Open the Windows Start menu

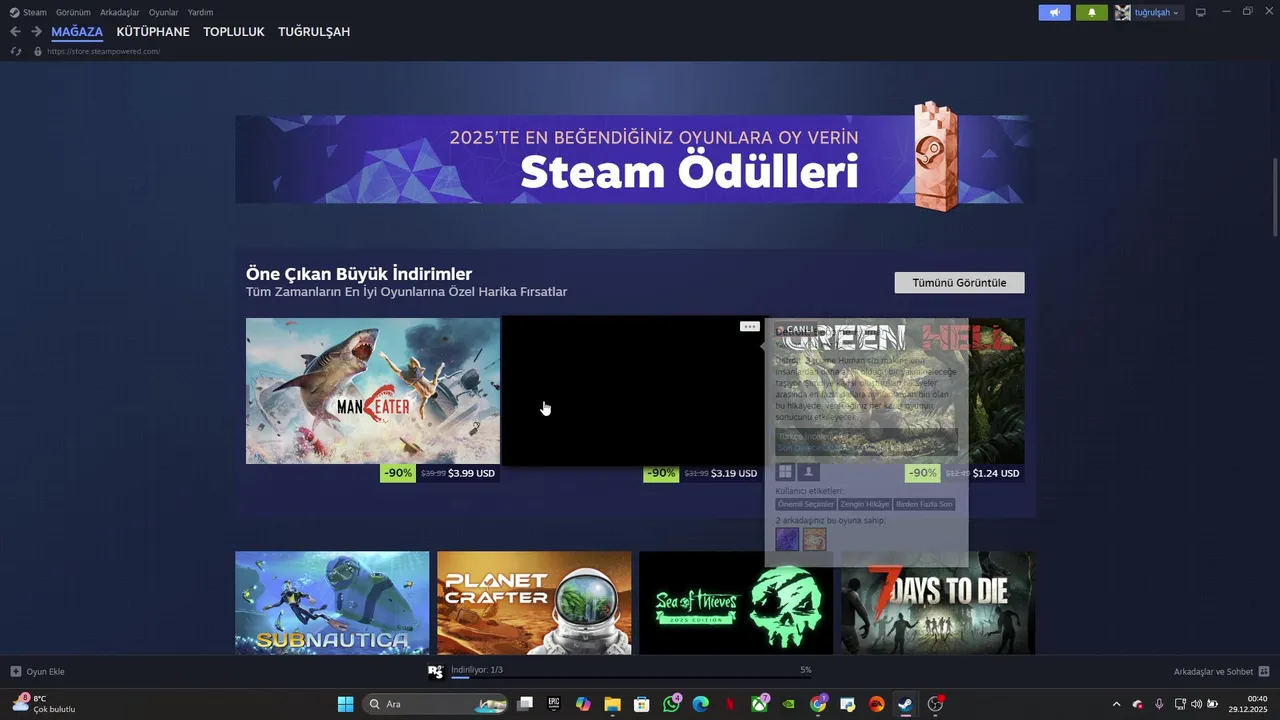[x=345, y=704]
